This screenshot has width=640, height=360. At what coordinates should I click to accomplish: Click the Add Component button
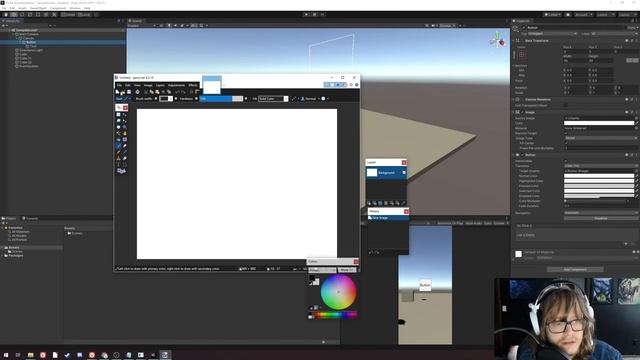coord(575,269)
